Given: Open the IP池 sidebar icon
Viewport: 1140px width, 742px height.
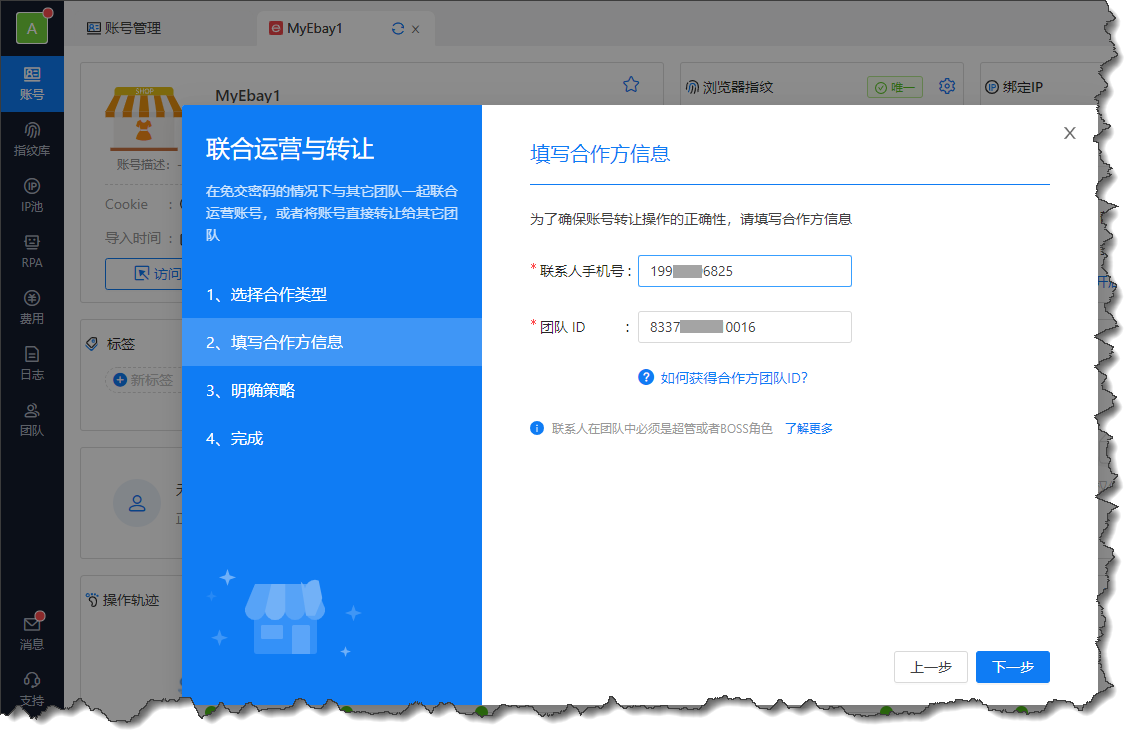Looking at the screenshot, I should click(x=32, y=195).
